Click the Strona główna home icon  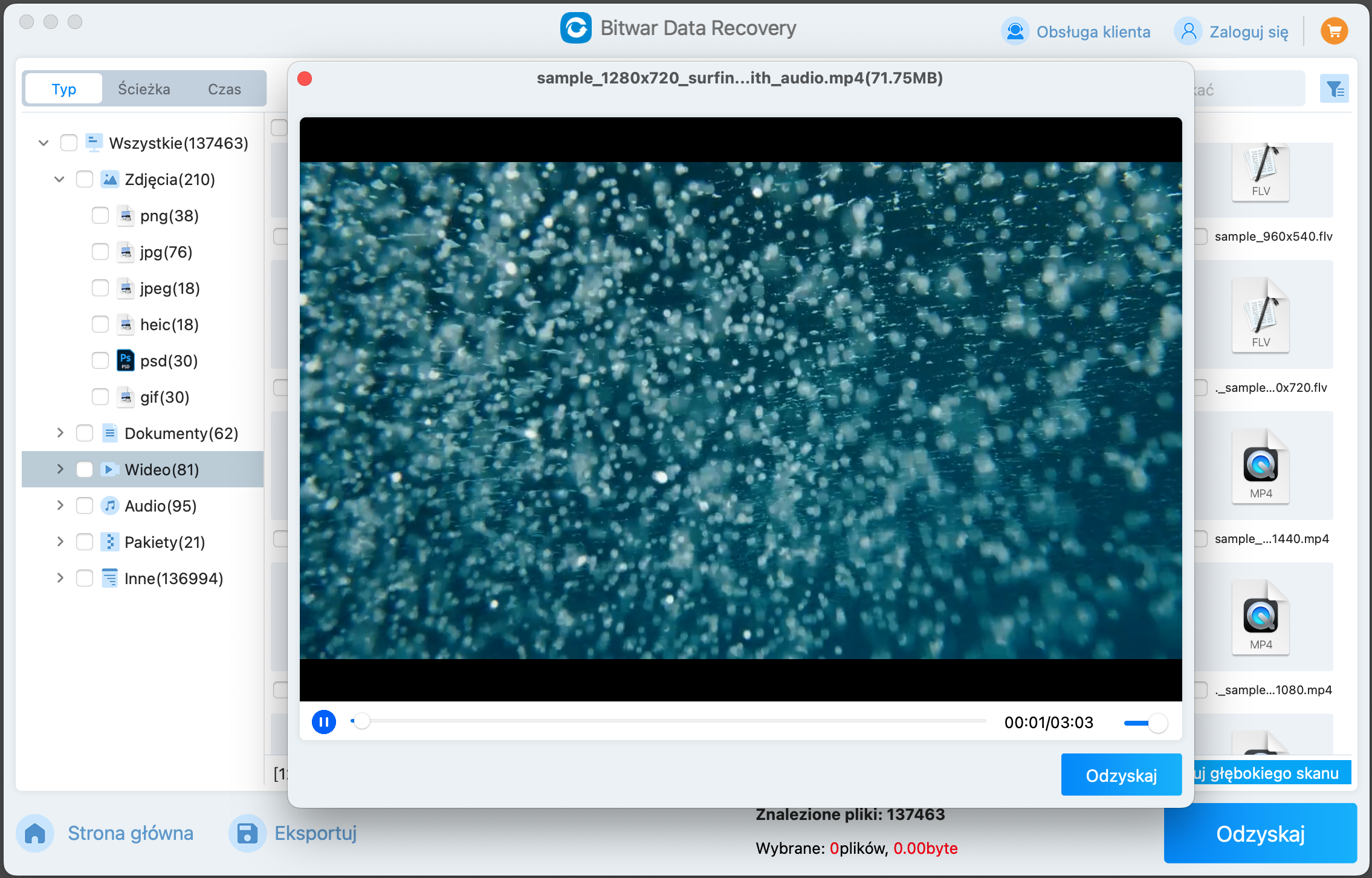[x=35, y=833]
